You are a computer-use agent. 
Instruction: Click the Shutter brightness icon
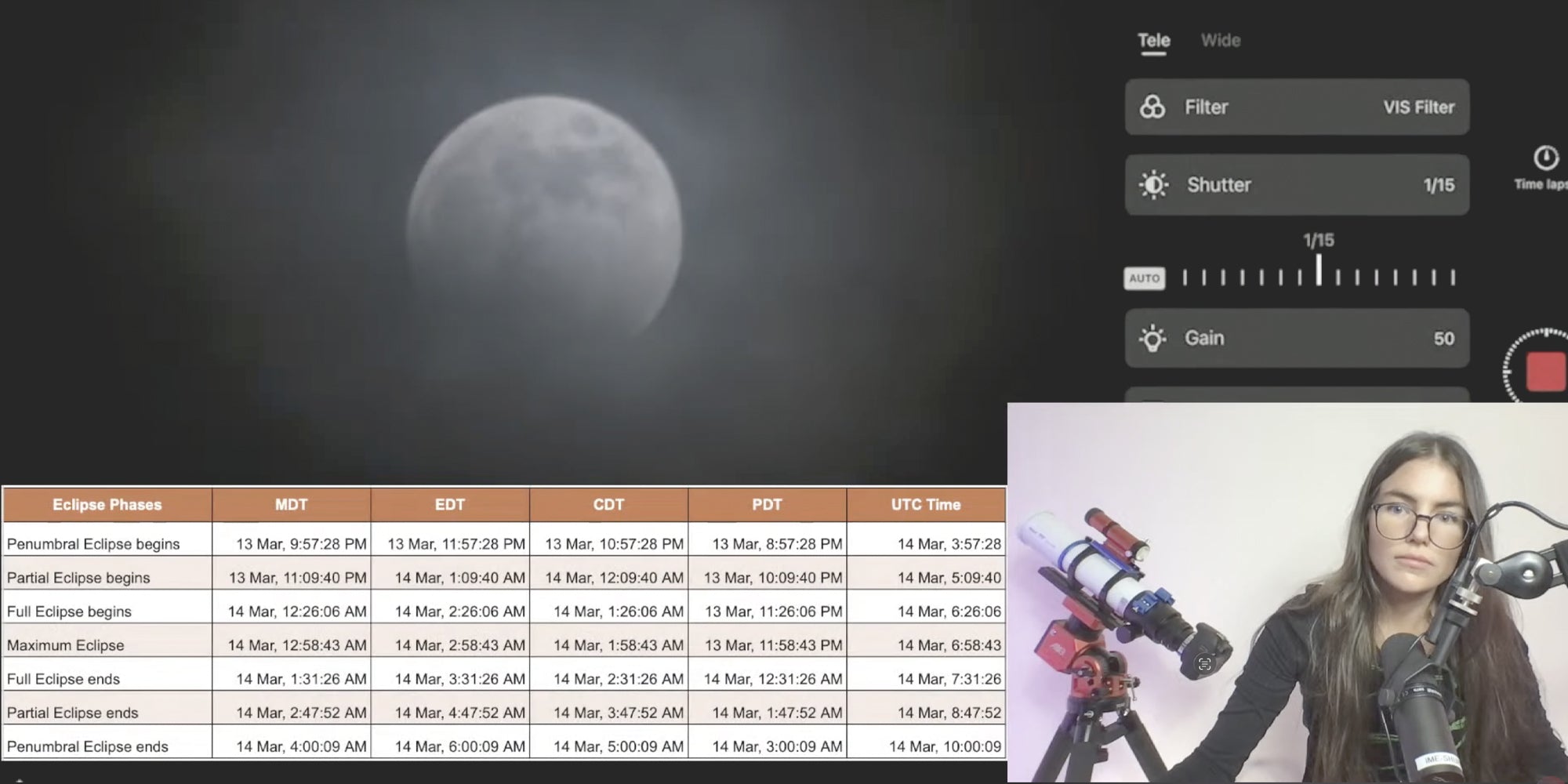pos(1152,184)
